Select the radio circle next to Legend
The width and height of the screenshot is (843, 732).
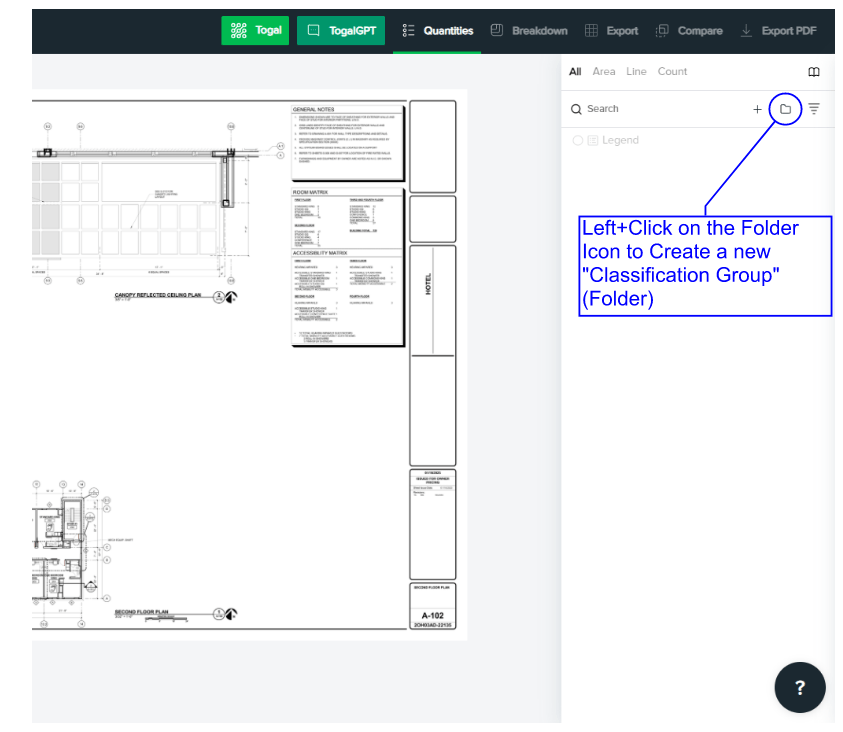577,140
